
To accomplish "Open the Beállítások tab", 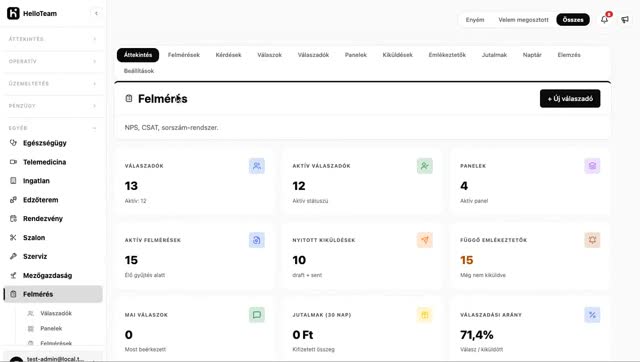I will (139, 71).
